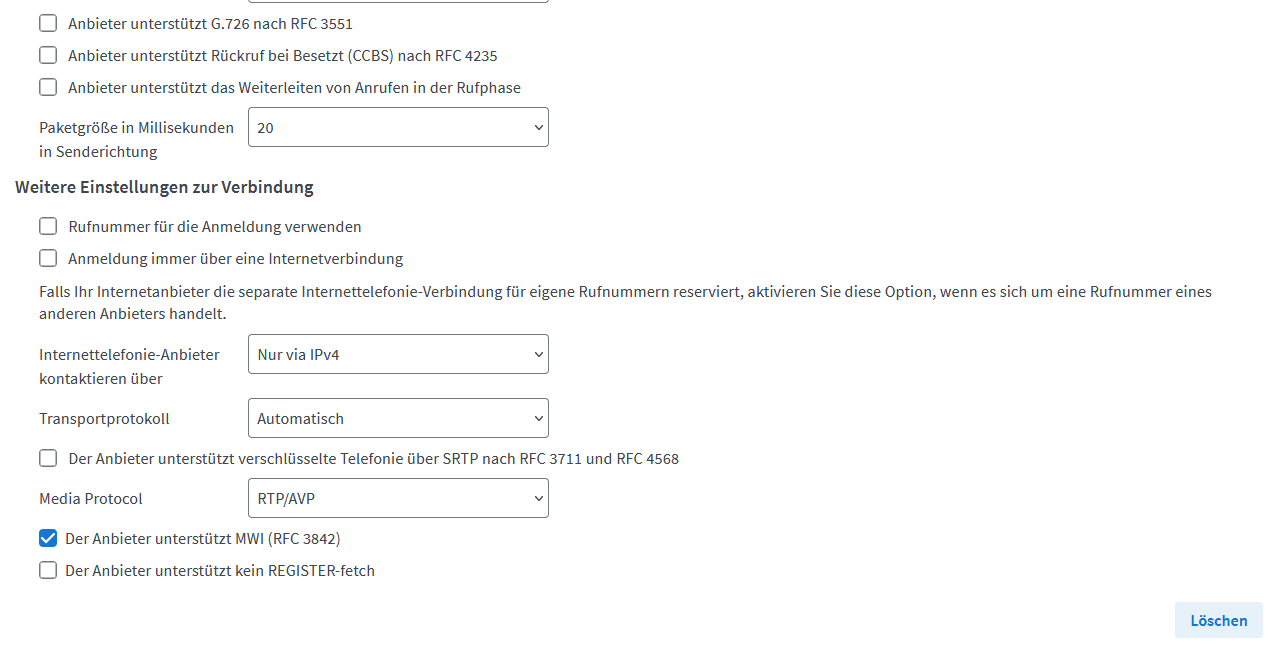This screenshot has height=650, width=1285.
Task: Tick Anmeldung immer über eine Internetverbindung
Action: pyautogui.click(x=48, y=258)
